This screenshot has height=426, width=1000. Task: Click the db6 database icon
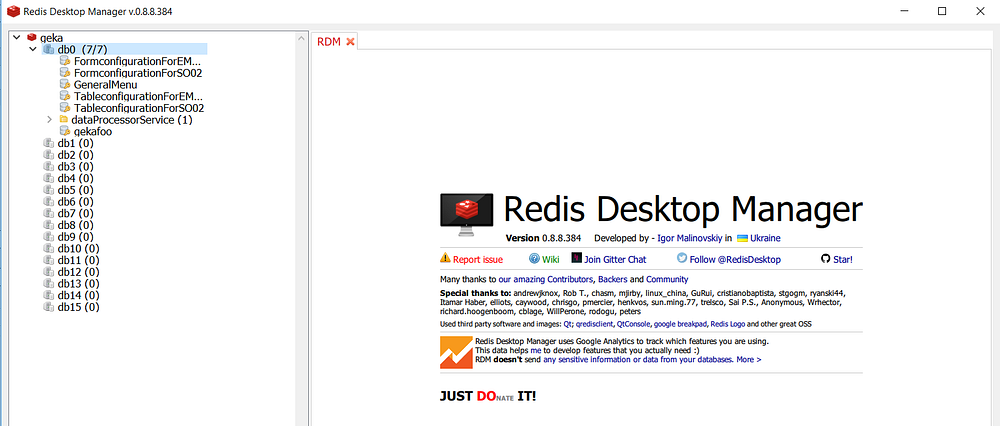(49, 202)
